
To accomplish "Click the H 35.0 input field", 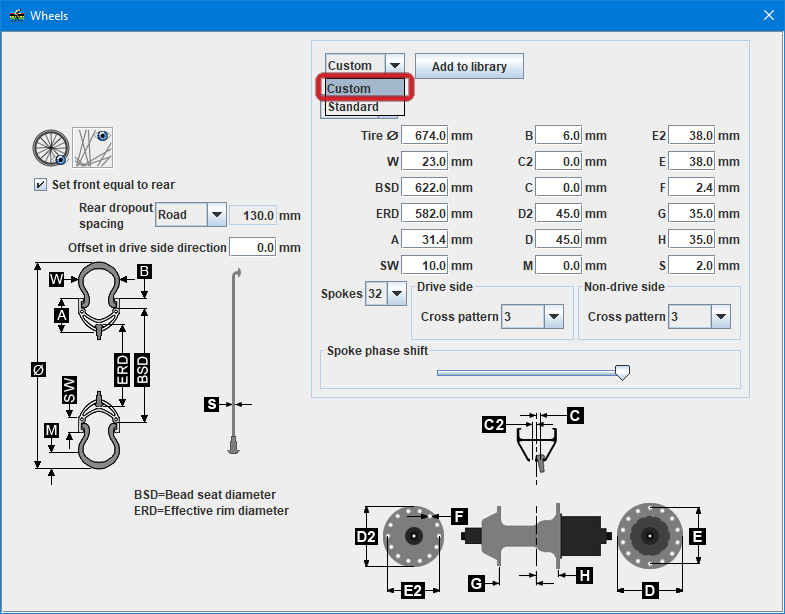I will tap(692, 240).
